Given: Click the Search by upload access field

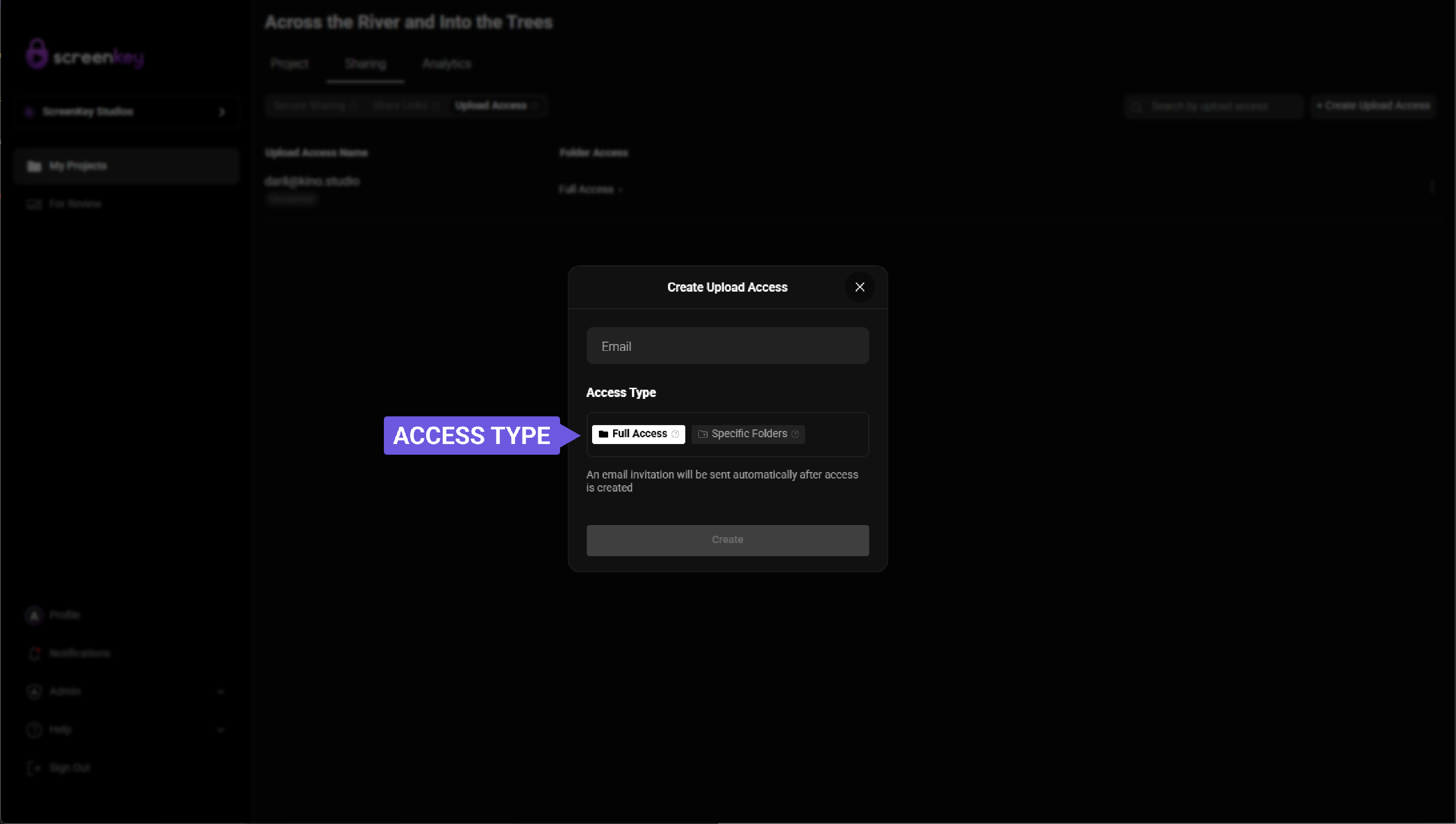Looking at the screenshot, I should (x=1214, y=106).
